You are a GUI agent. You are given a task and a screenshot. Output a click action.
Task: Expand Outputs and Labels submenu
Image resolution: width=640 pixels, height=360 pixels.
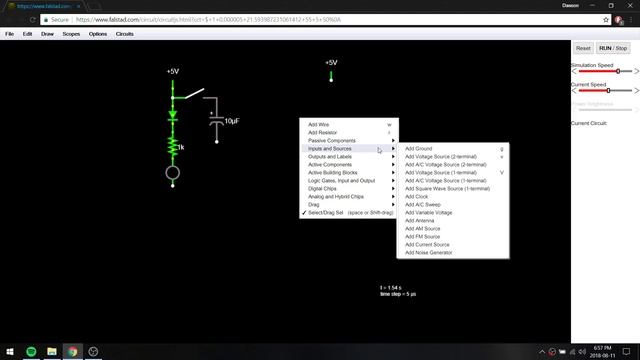point(349,157)
